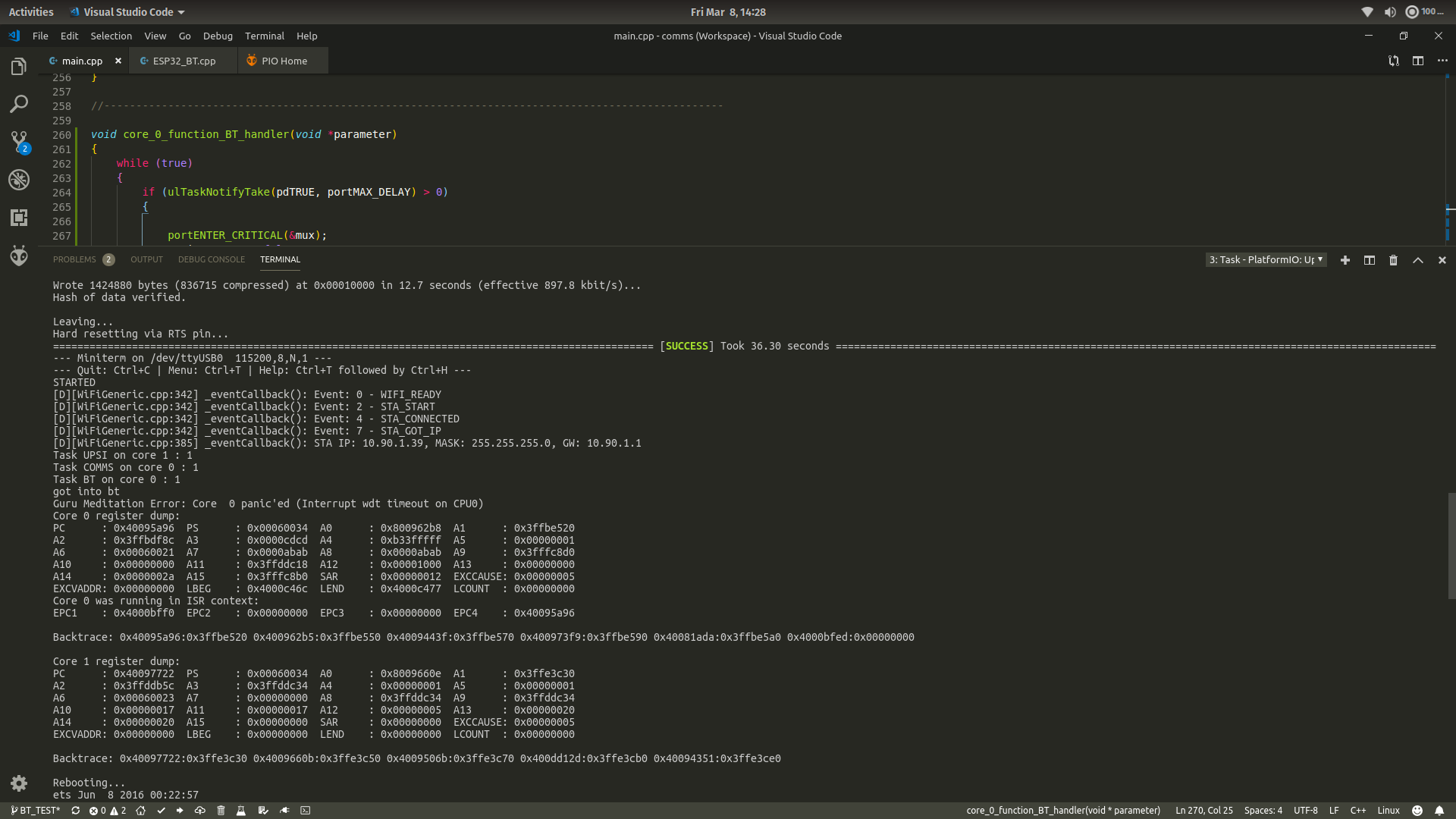The height and width of the screenshot is (819, 1456).
Task: Toggle the split editor layout icon
Action: pyautogui.click(x=1418, y=61)
